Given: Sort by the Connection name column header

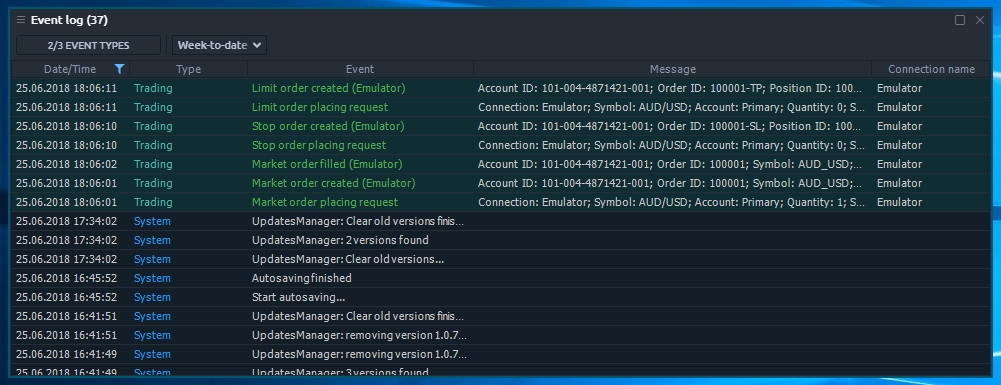Looking at the screenshot, I should point(931,69).
